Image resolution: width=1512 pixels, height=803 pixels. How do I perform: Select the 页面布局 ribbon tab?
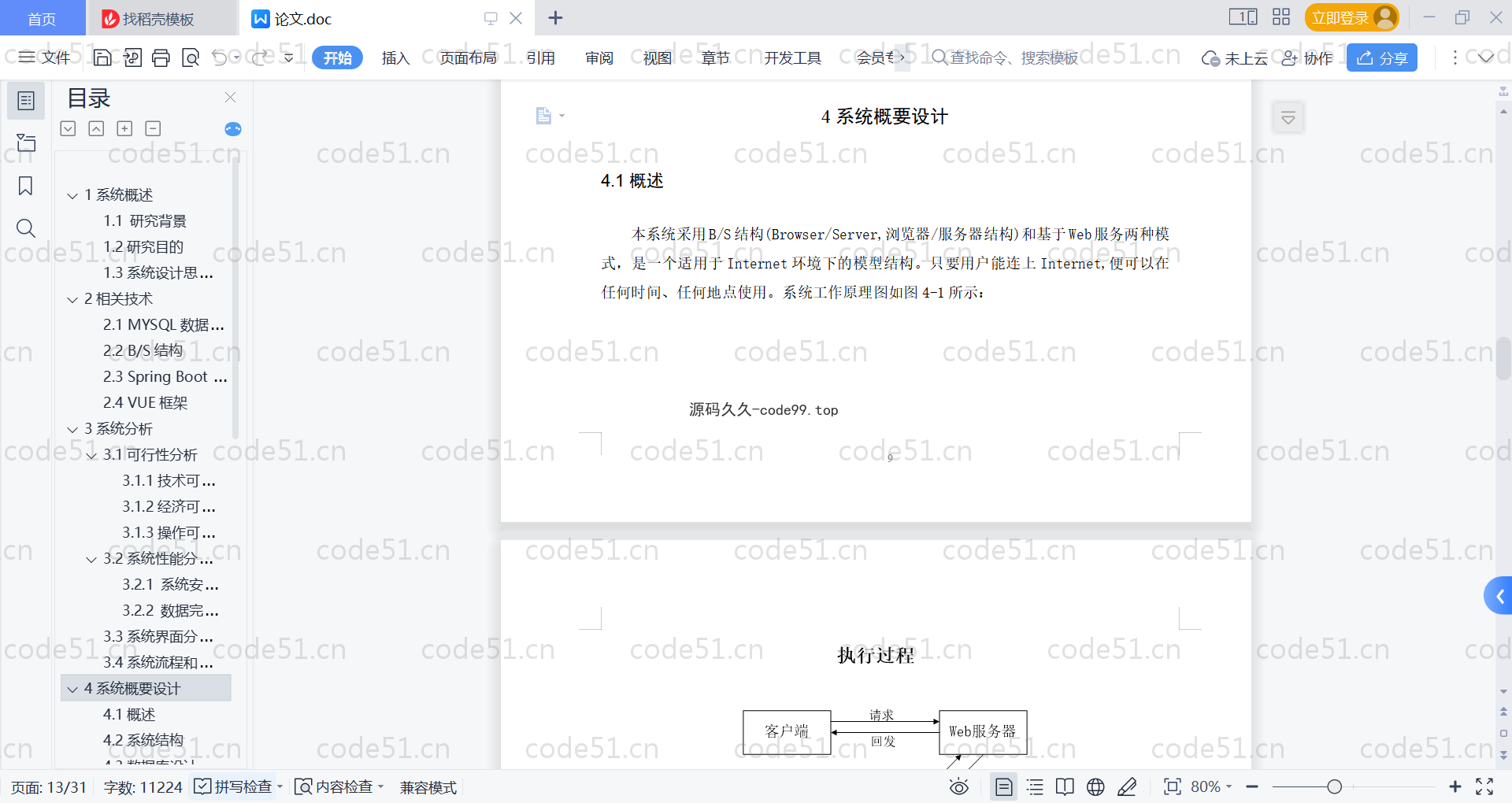tap(468, 57)
